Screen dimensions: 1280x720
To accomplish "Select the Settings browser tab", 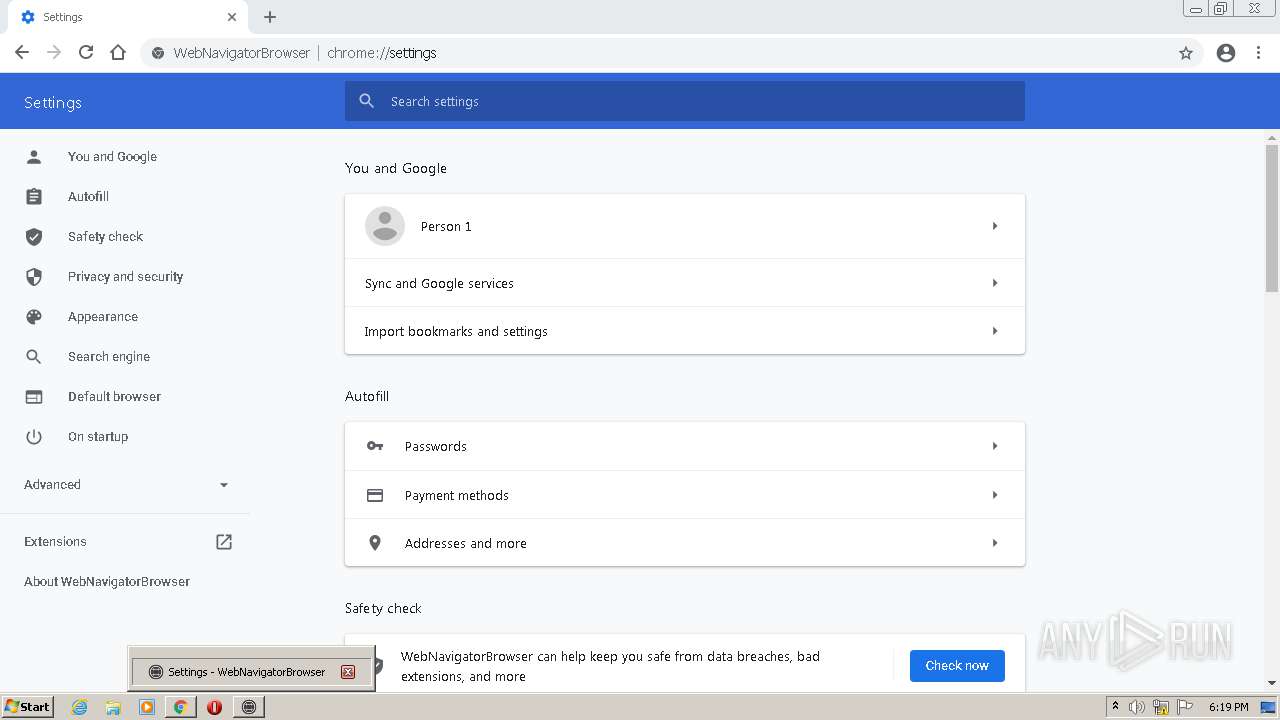I will (x=128, y=17).
